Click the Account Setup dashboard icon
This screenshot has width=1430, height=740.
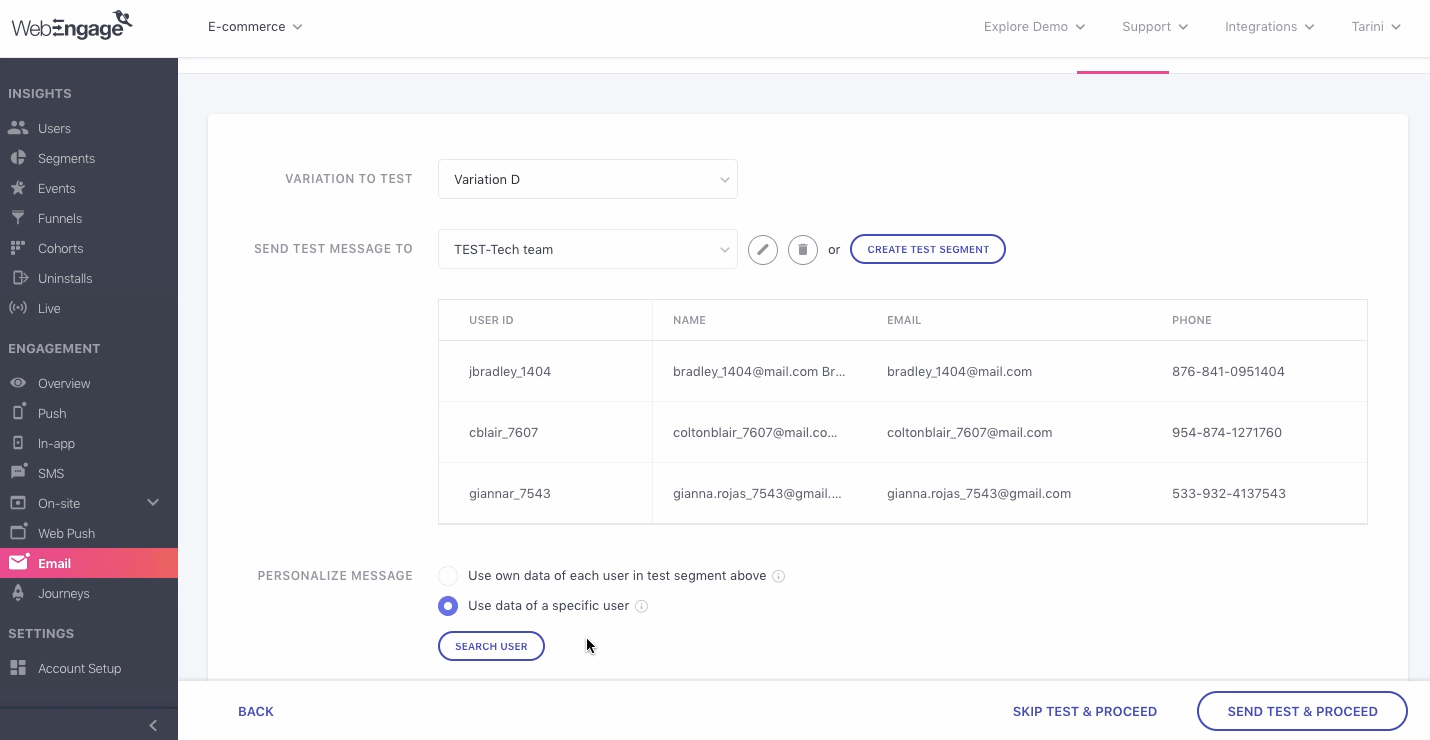click(x=18, y=668)
